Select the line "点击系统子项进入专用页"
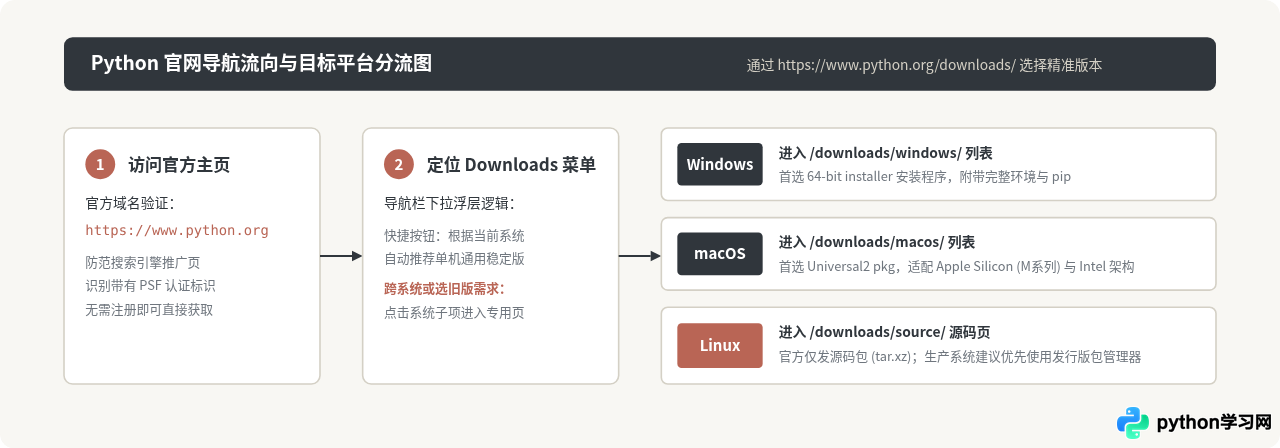The width and height of the screenshot is (1280, 448). [x=454, y=313]
